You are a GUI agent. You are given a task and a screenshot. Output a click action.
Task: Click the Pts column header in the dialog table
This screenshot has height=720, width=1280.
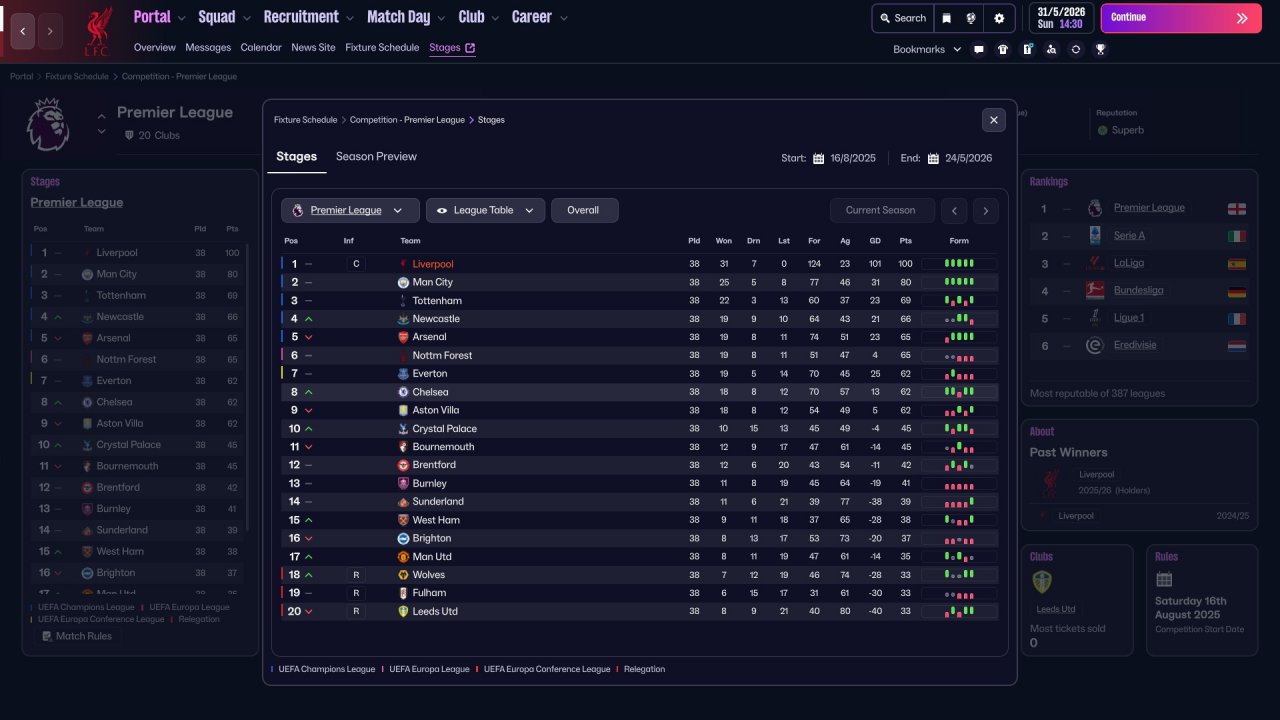(906, 241)
